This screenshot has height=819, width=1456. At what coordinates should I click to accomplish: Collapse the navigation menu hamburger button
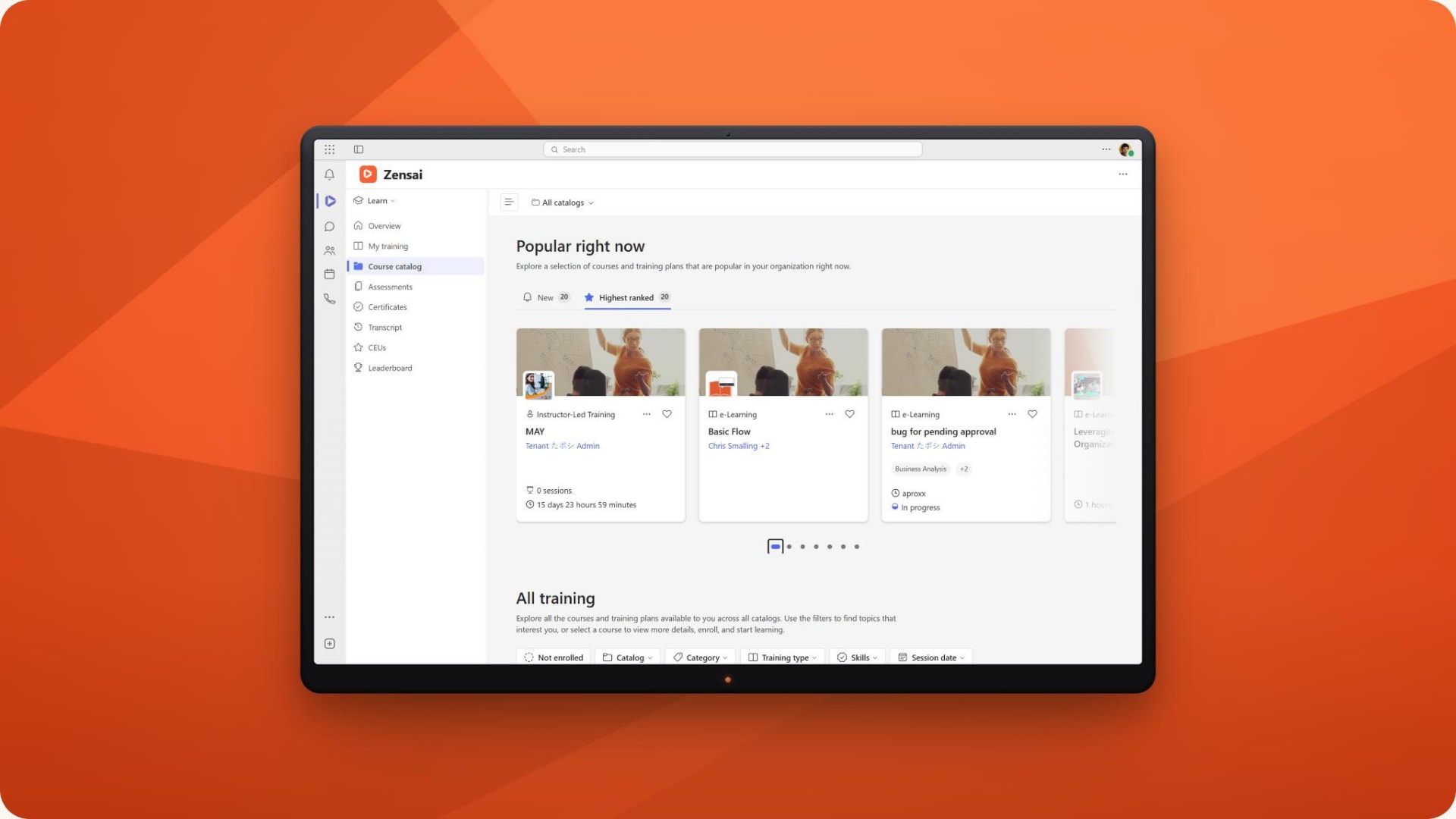click(x=509, y=202)
